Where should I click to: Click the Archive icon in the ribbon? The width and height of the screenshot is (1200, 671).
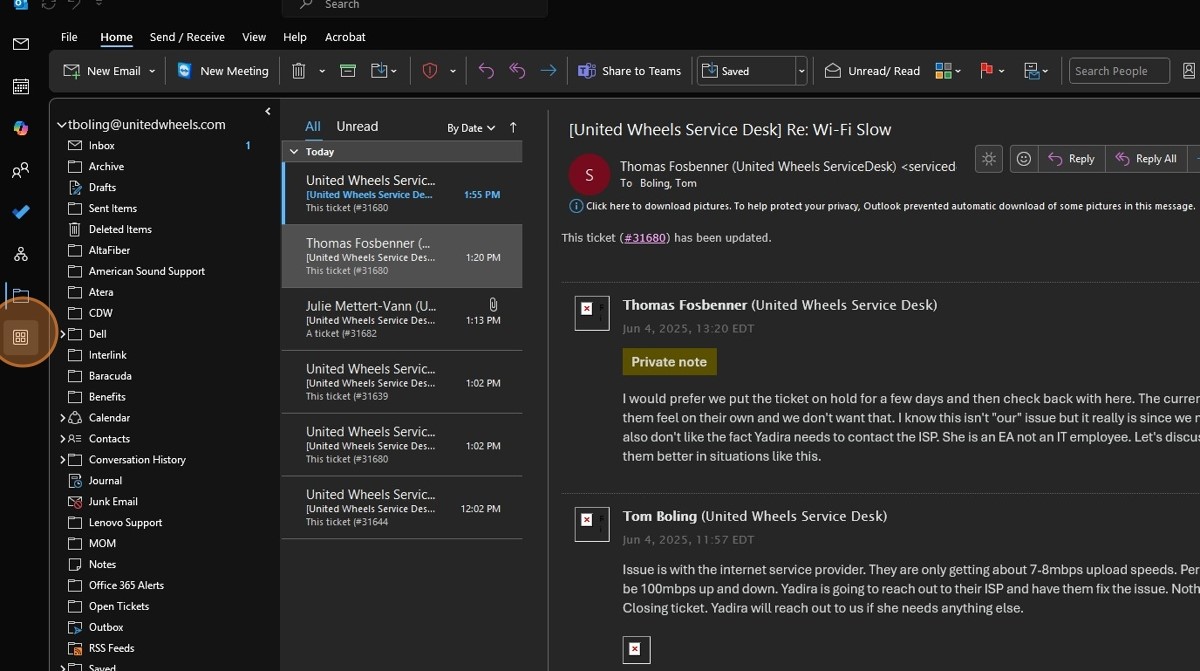[347, 71]
